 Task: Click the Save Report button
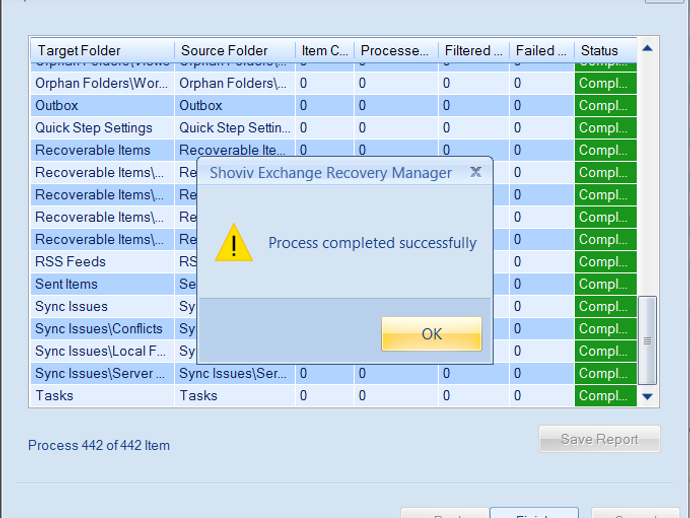(x=599, y=439)
